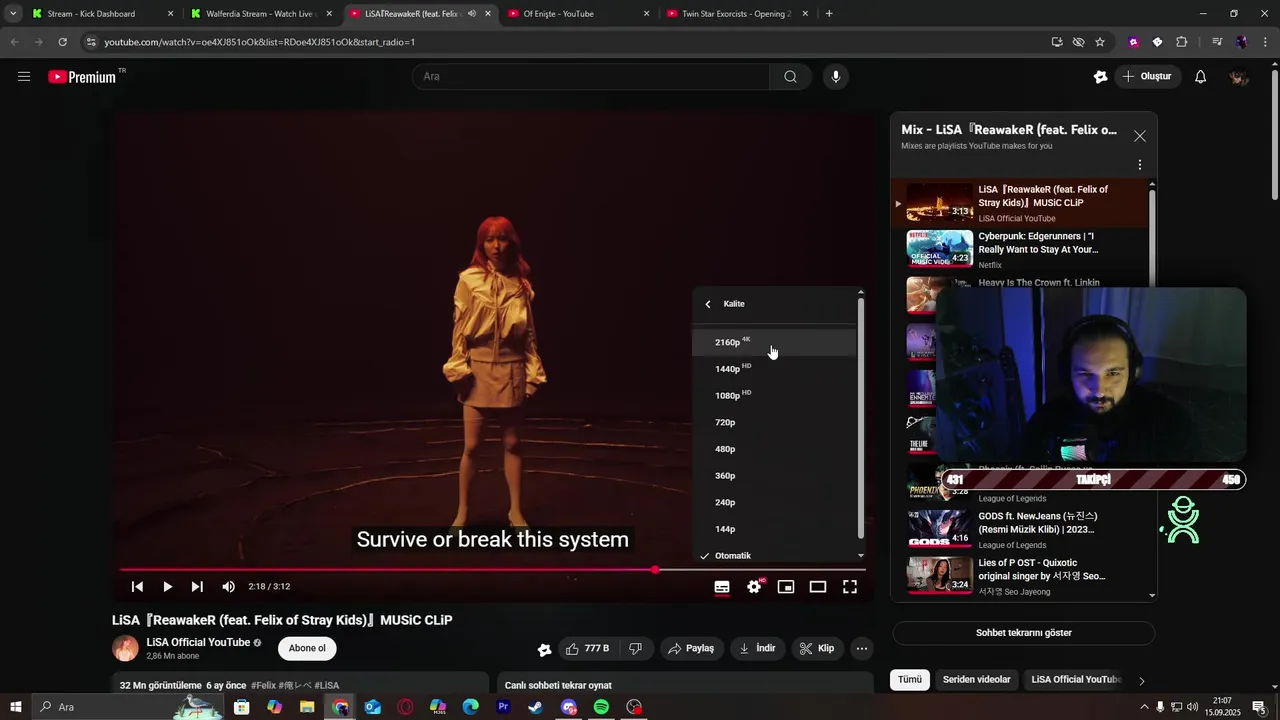
Task: Select the Tümü filter chip
Action: [910, 680]
